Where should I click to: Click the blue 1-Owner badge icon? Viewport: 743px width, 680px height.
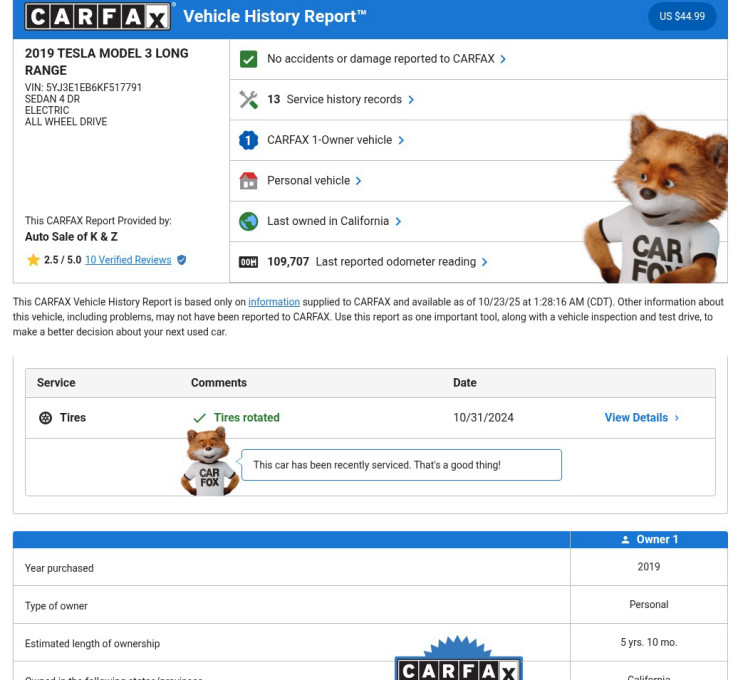point(248,141)
